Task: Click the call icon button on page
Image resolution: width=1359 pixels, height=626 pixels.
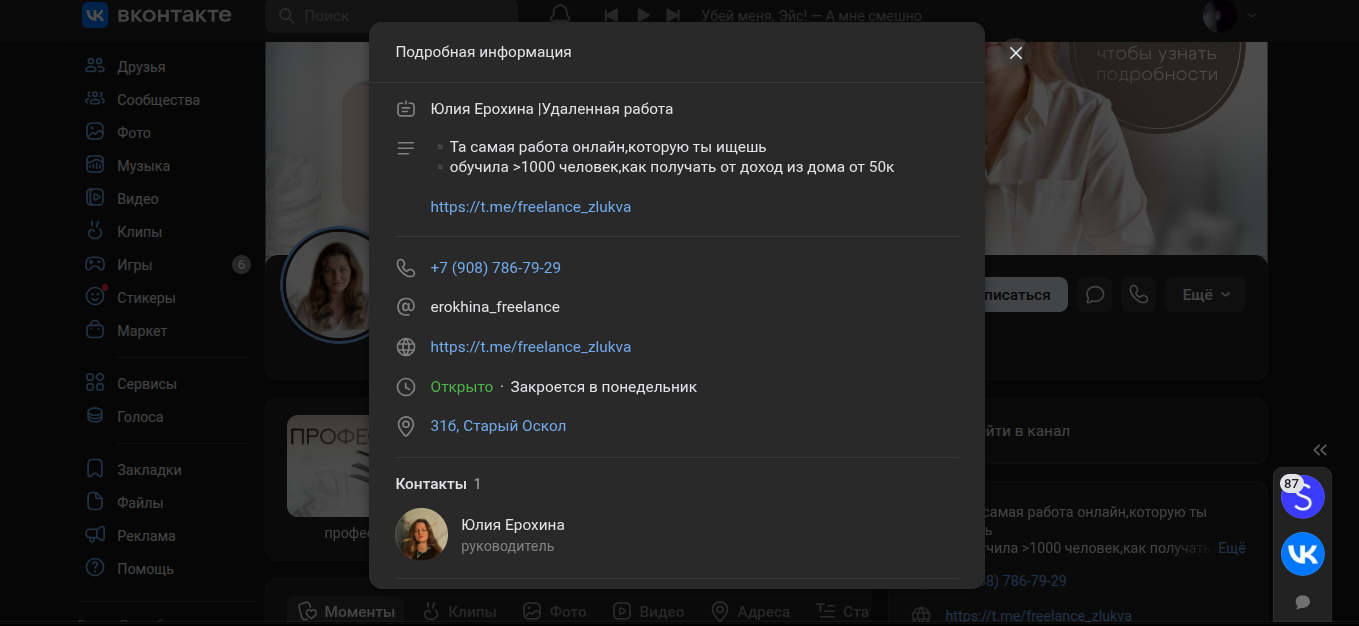Action: coord(1139,295)
